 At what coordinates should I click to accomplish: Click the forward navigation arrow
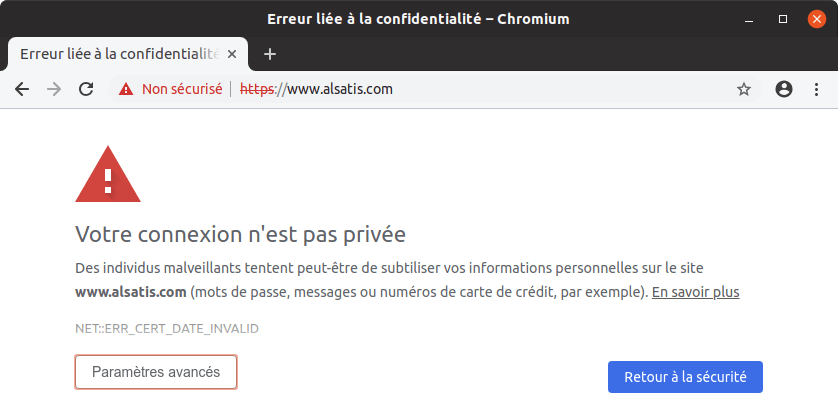[x=54, y=89]
